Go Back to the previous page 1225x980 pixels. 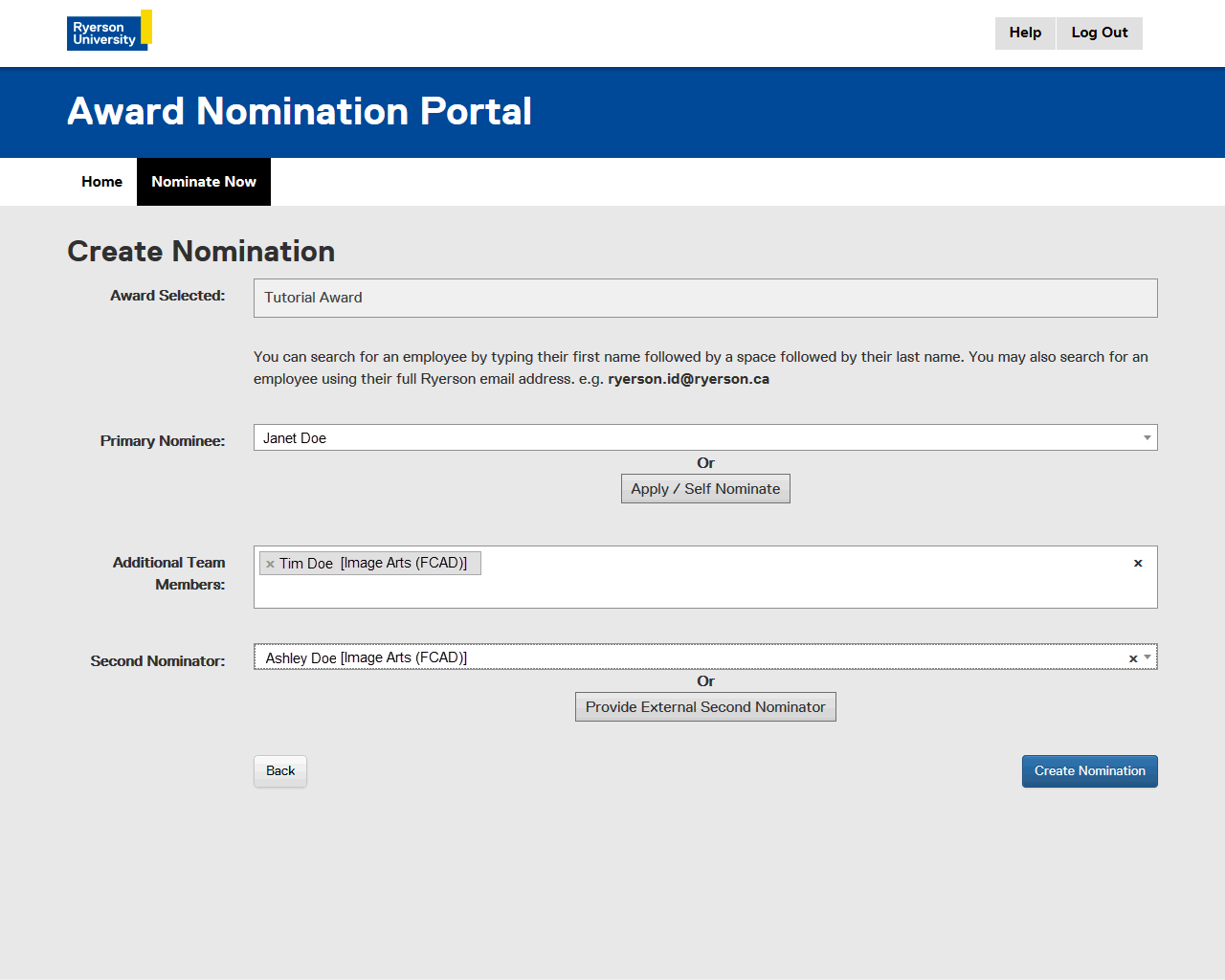click(280, 771)
